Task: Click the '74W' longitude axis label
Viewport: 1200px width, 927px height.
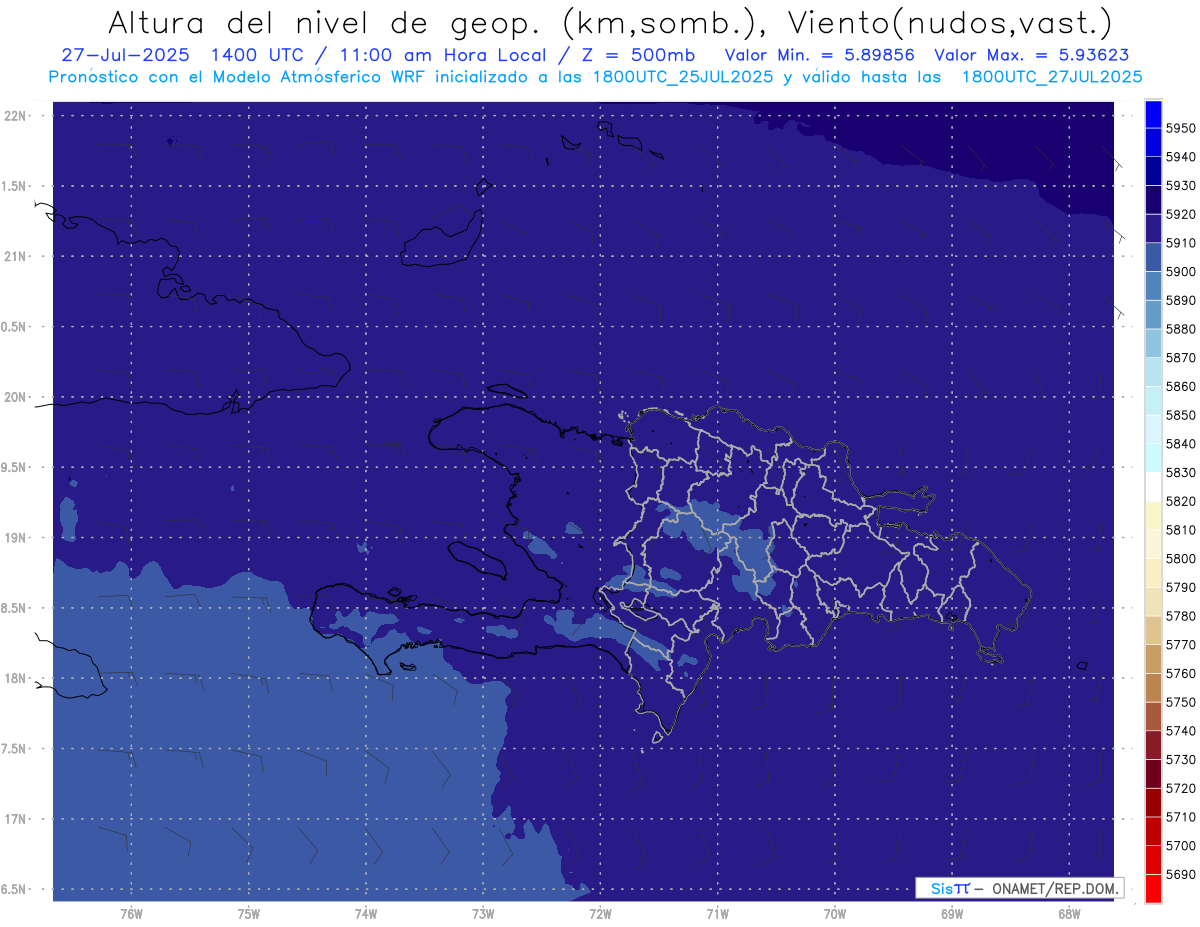Action: pos(366,913)
